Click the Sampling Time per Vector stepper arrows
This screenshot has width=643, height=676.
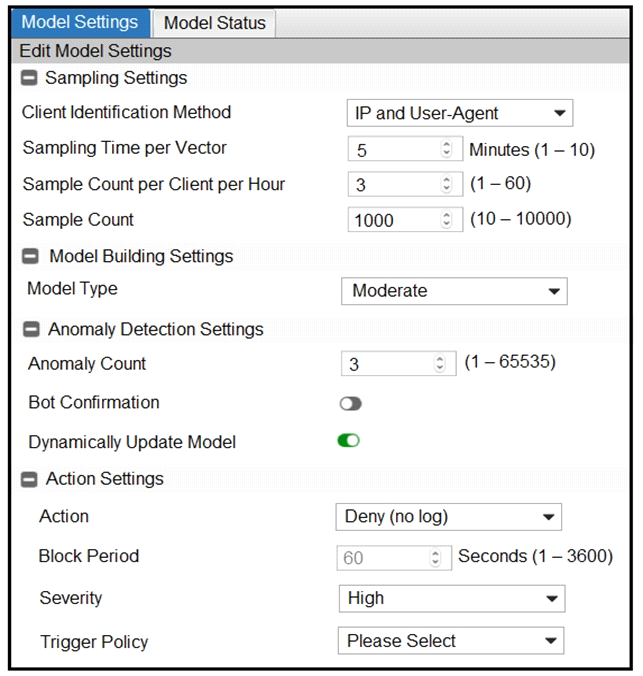pos(446,150)
